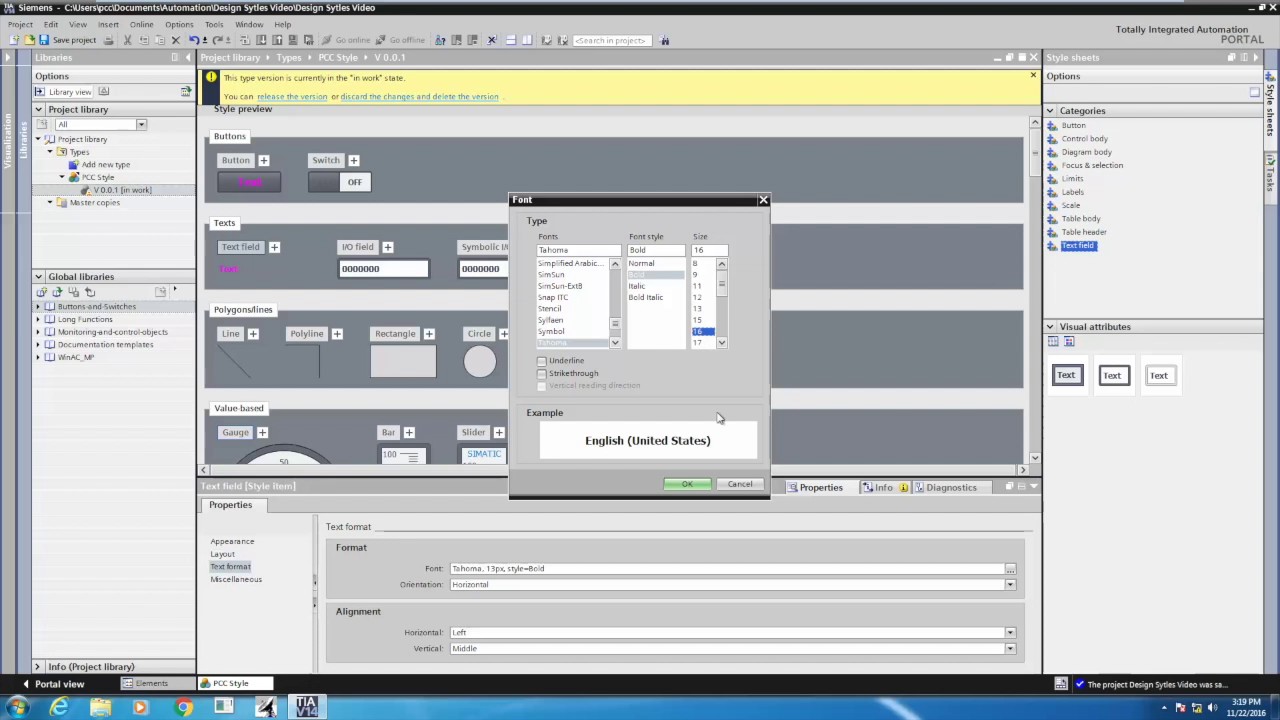Image resolution: width=1280 pixels, height=720 pixels.
Task: Enable the Strikethrough checkbox
Action: click(x=542, y=374)
